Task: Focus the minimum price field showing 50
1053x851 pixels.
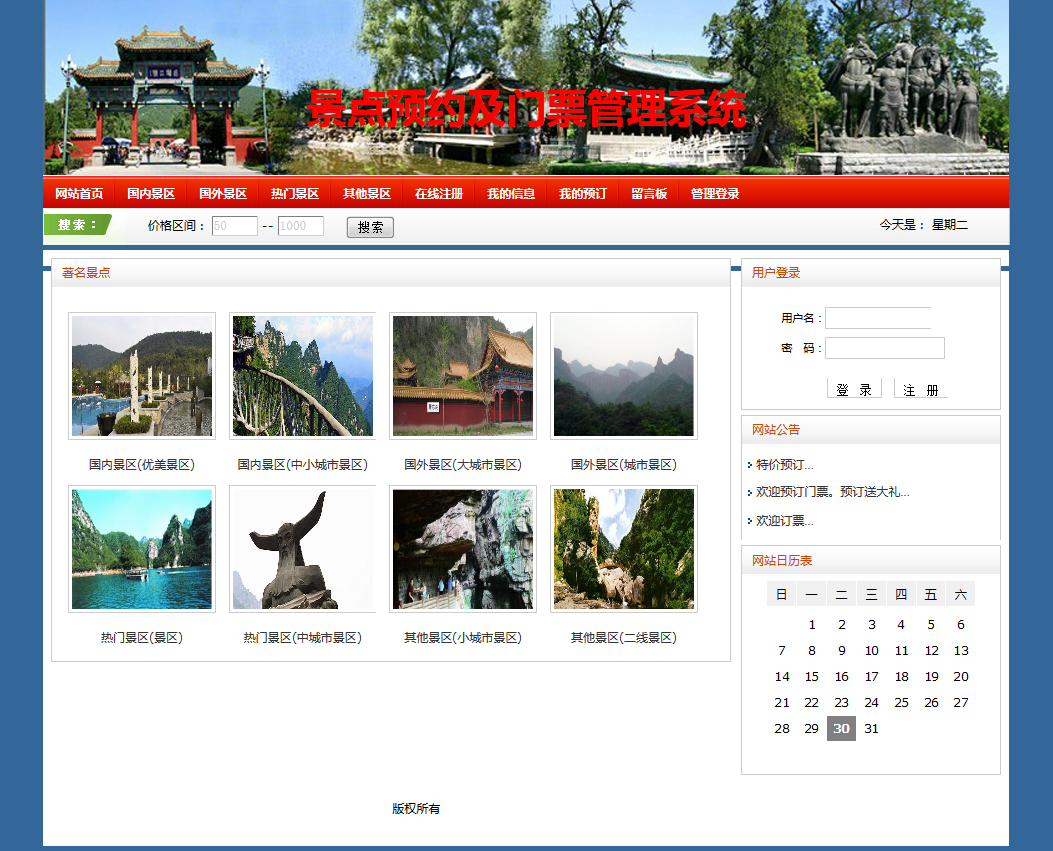Action: tap(234, 226)
